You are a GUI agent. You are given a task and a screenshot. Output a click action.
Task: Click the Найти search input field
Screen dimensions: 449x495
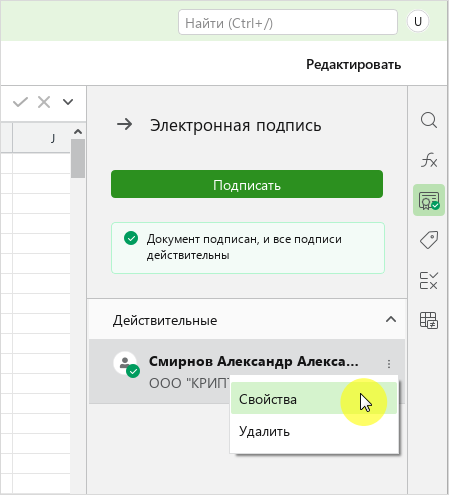click(x=288, y=22)
